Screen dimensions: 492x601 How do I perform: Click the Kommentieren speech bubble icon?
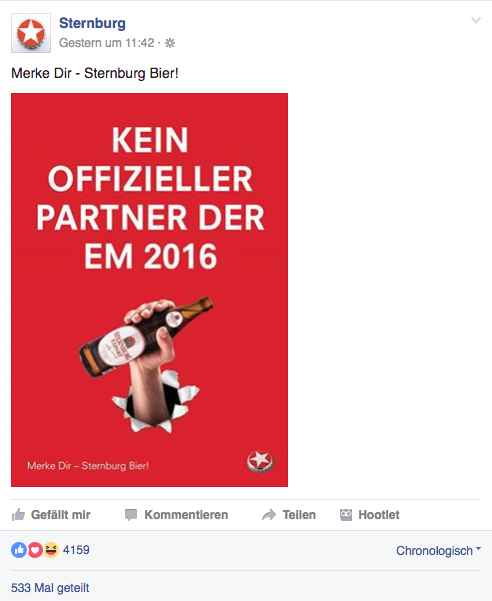click(x=131, y=515)
